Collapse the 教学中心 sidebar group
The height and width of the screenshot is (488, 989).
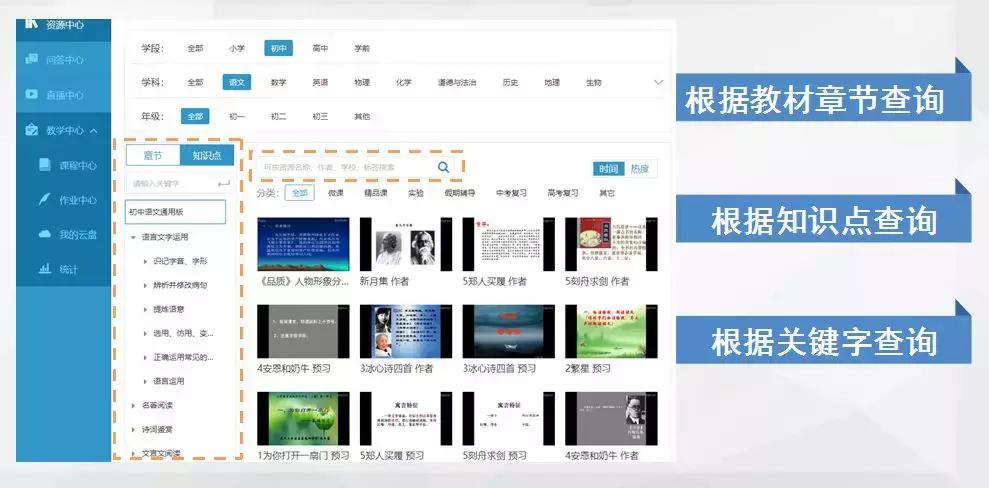point(94,131)
